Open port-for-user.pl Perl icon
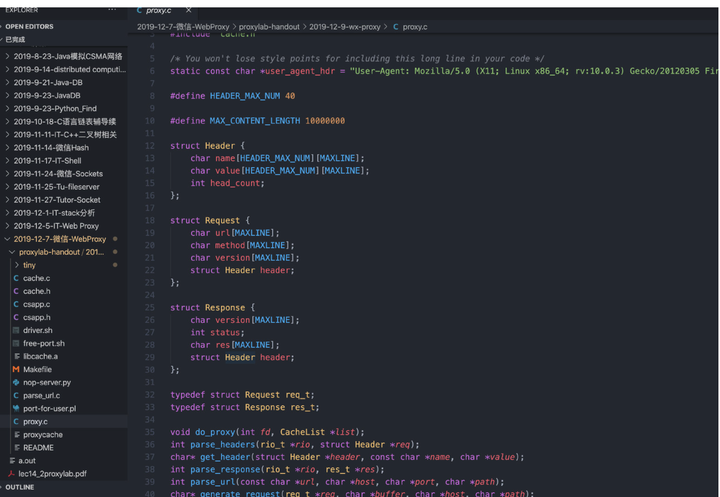This screenshot has height=497, width=720. (16, 408)
